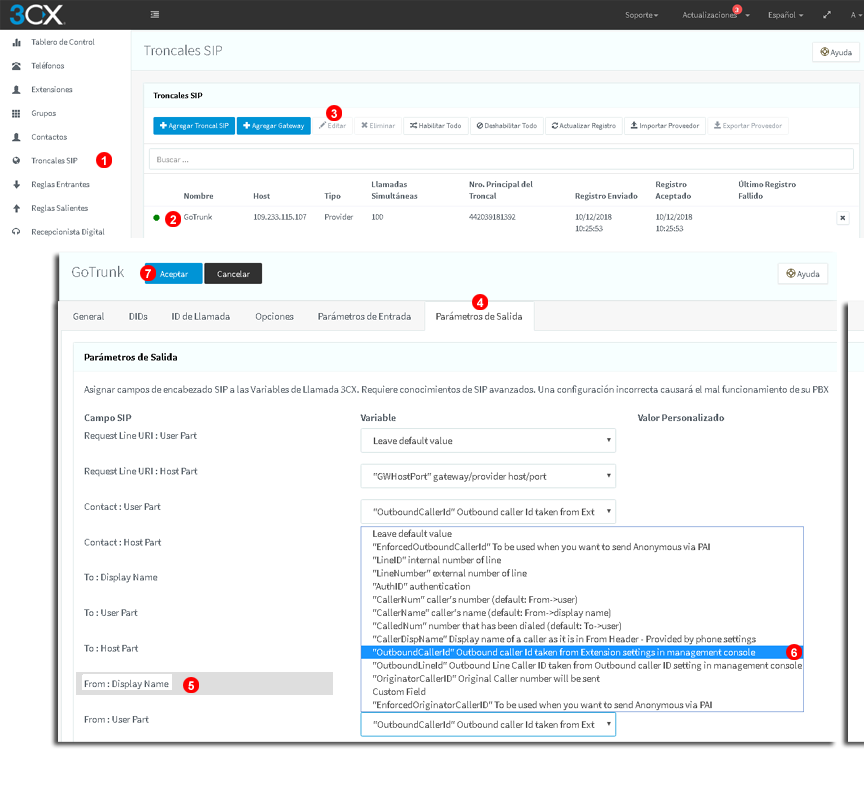Switch to Parámetros de Salida tab
This screenshot has width=864, height=800.
[479, 316]
